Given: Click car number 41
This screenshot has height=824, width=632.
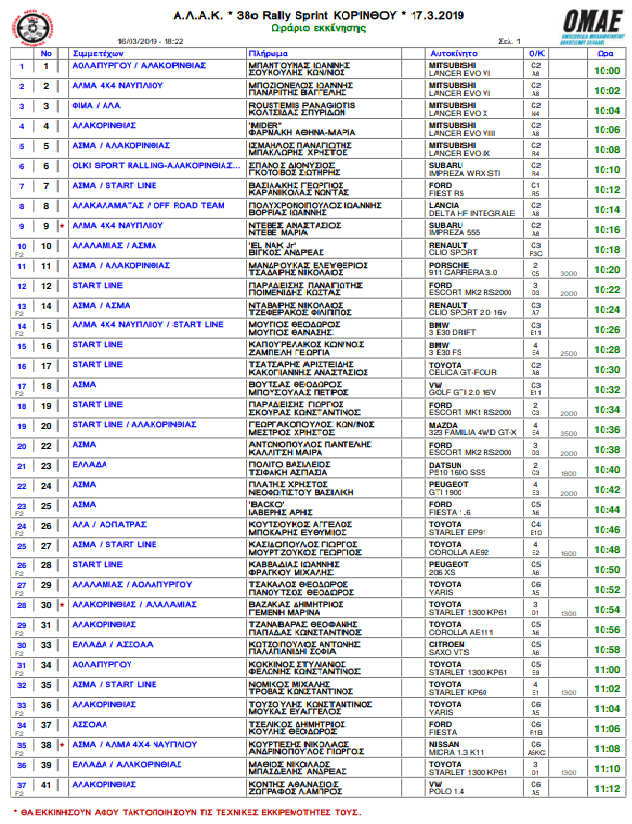Looking at the screenshot, I should pos(46,785).
